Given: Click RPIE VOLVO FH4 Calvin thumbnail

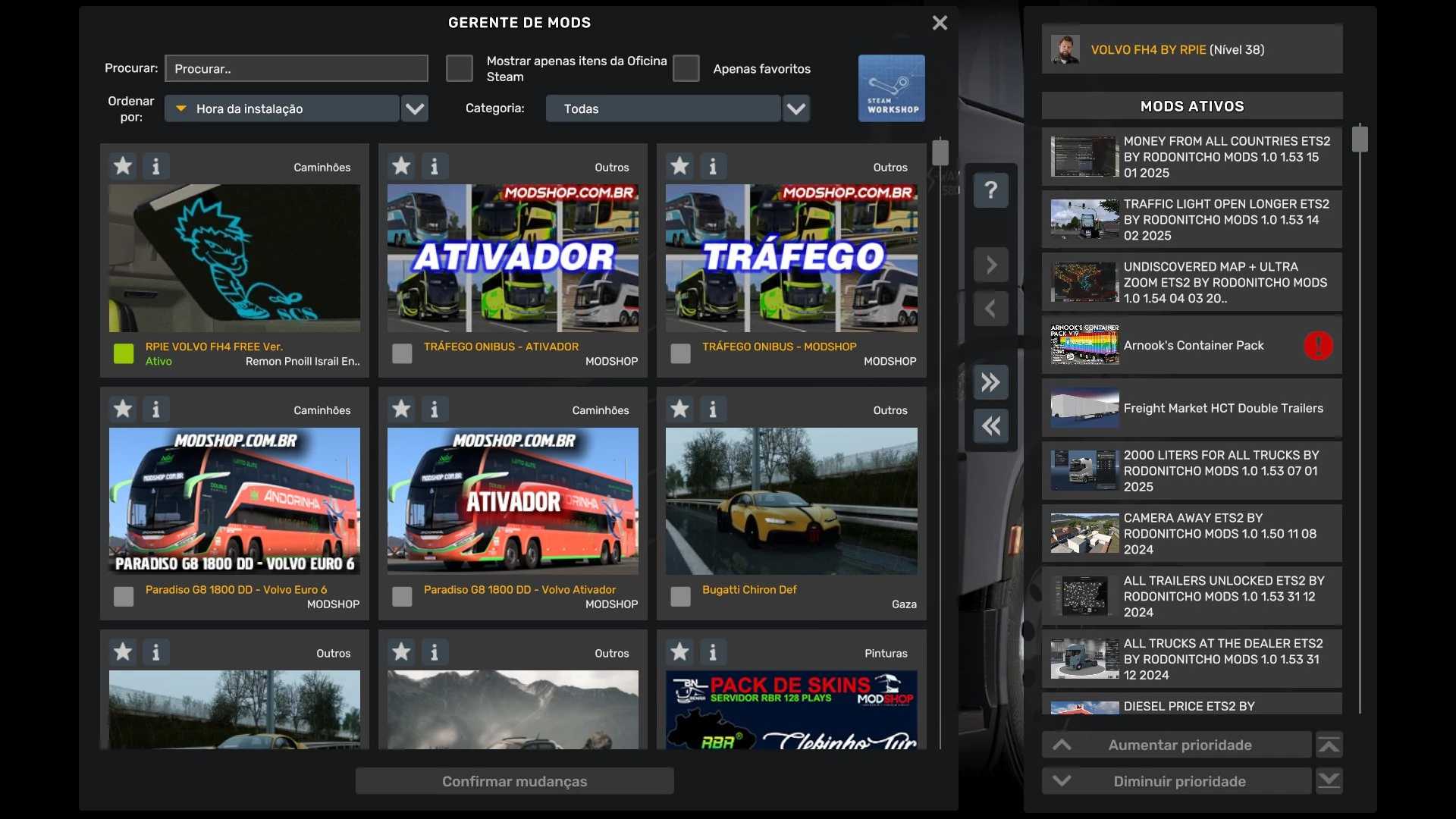Looking at the screenshot, I should click(234, 258).
